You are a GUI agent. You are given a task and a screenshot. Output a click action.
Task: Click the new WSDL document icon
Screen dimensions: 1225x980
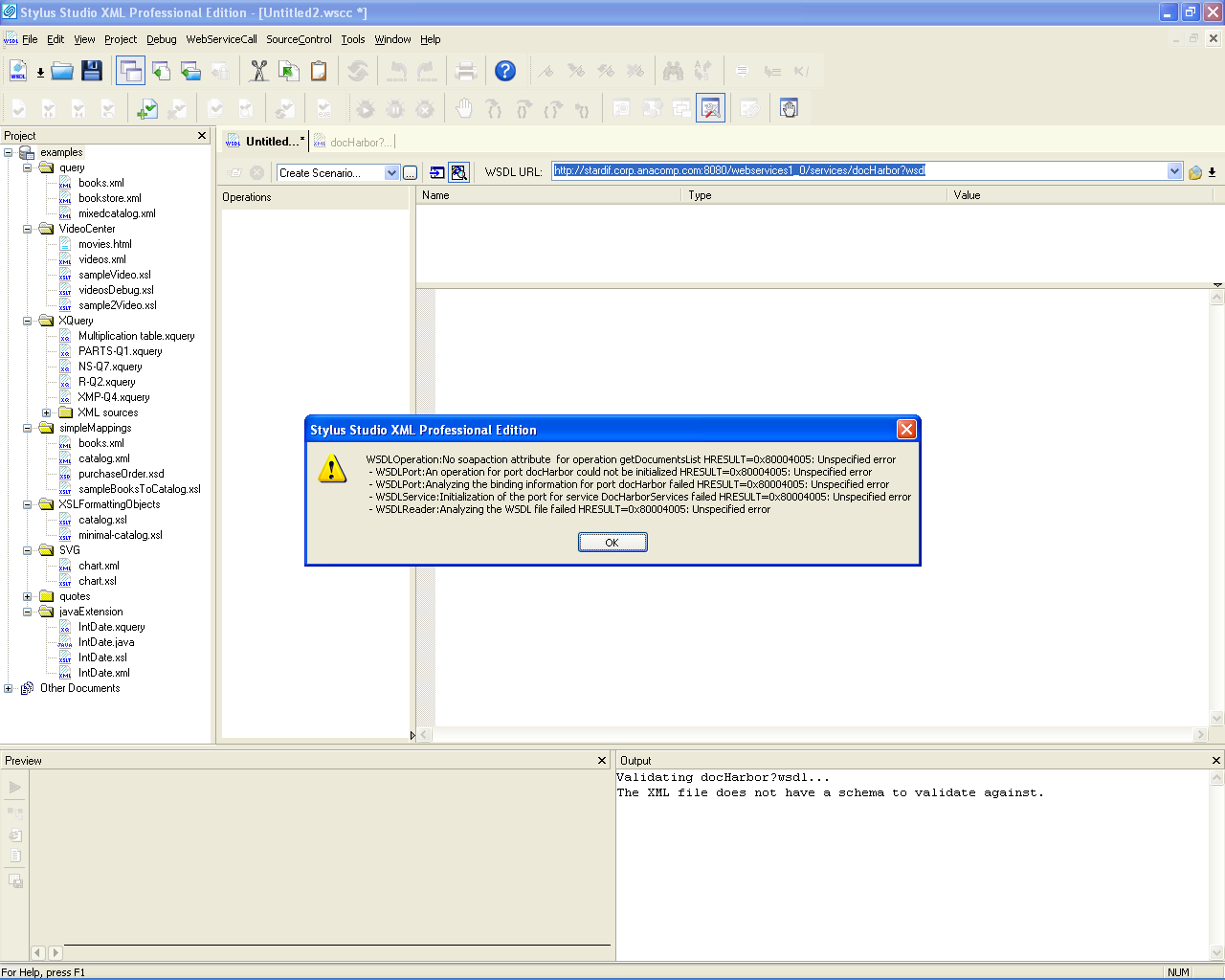(x=18, y=71)
